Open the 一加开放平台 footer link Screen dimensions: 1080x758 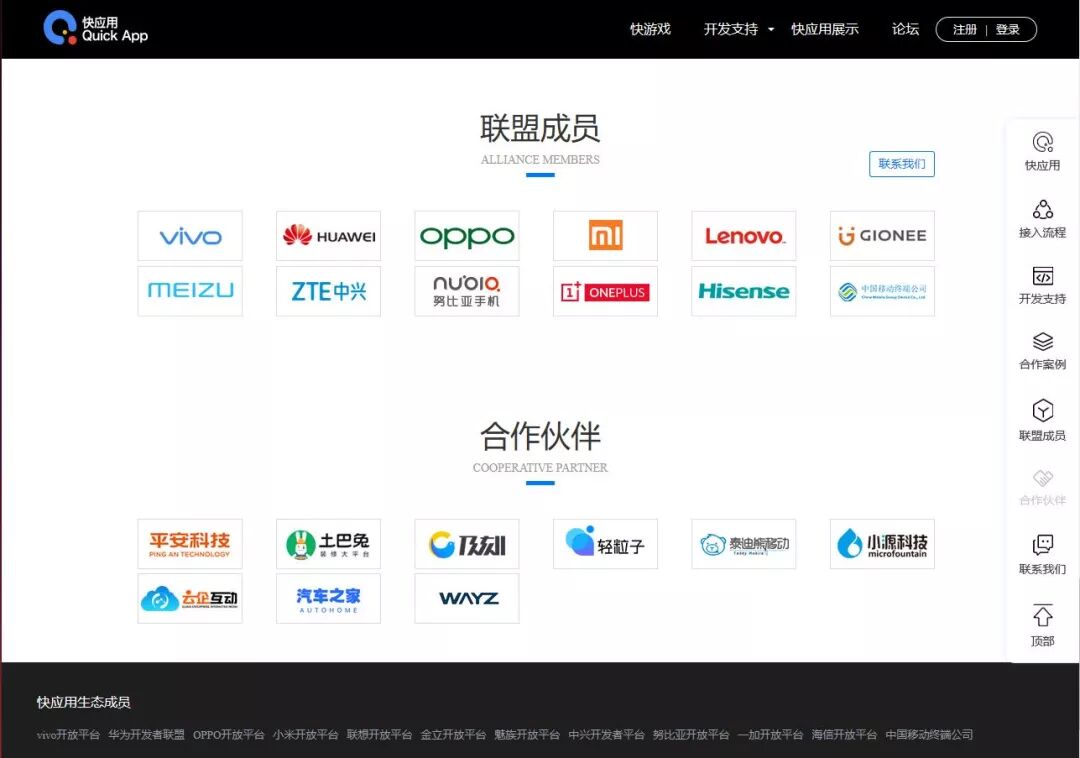coord(770,735)
